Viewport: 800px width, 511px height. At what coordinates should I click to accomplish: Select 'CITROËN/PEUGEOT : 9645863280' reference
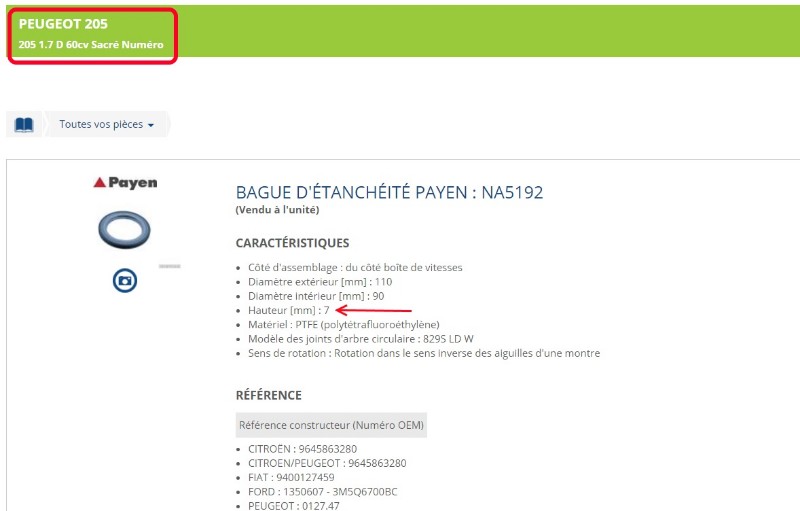(x=327, y=464)
